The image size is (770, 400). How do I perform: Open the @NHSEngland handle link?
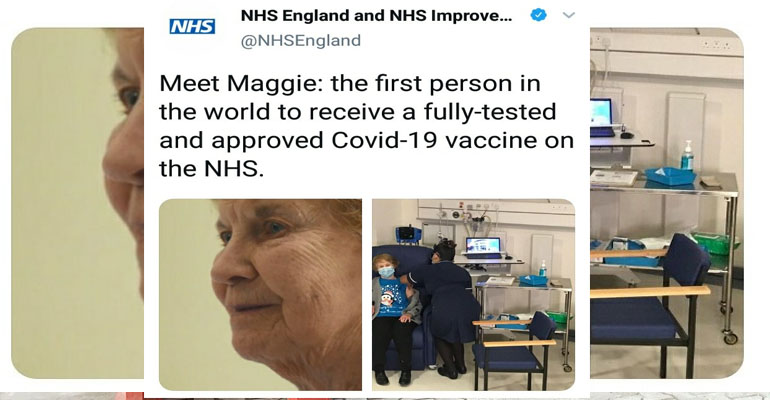301,40
